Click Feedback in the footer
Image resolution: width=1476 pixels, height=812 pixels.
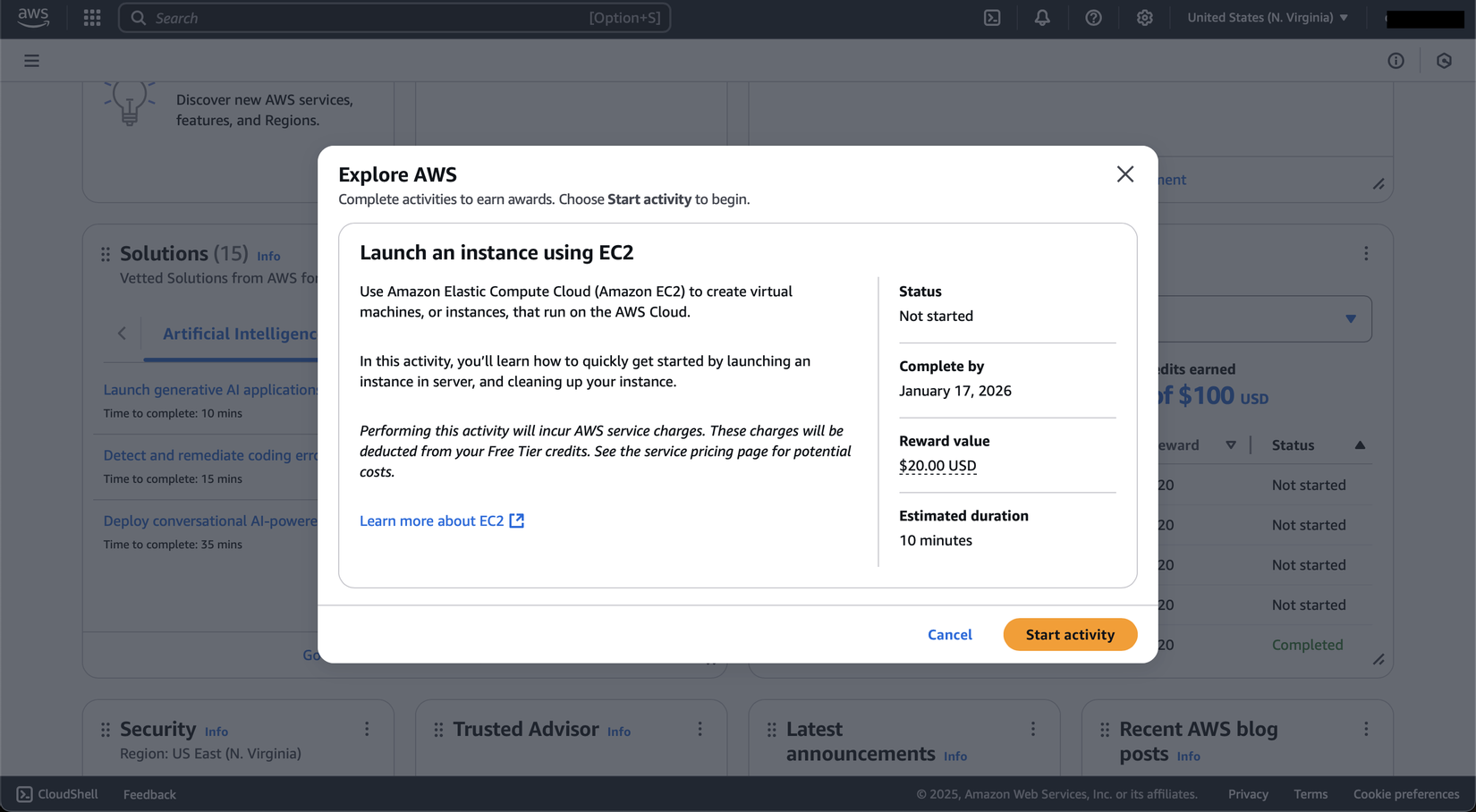coord(149,794)
